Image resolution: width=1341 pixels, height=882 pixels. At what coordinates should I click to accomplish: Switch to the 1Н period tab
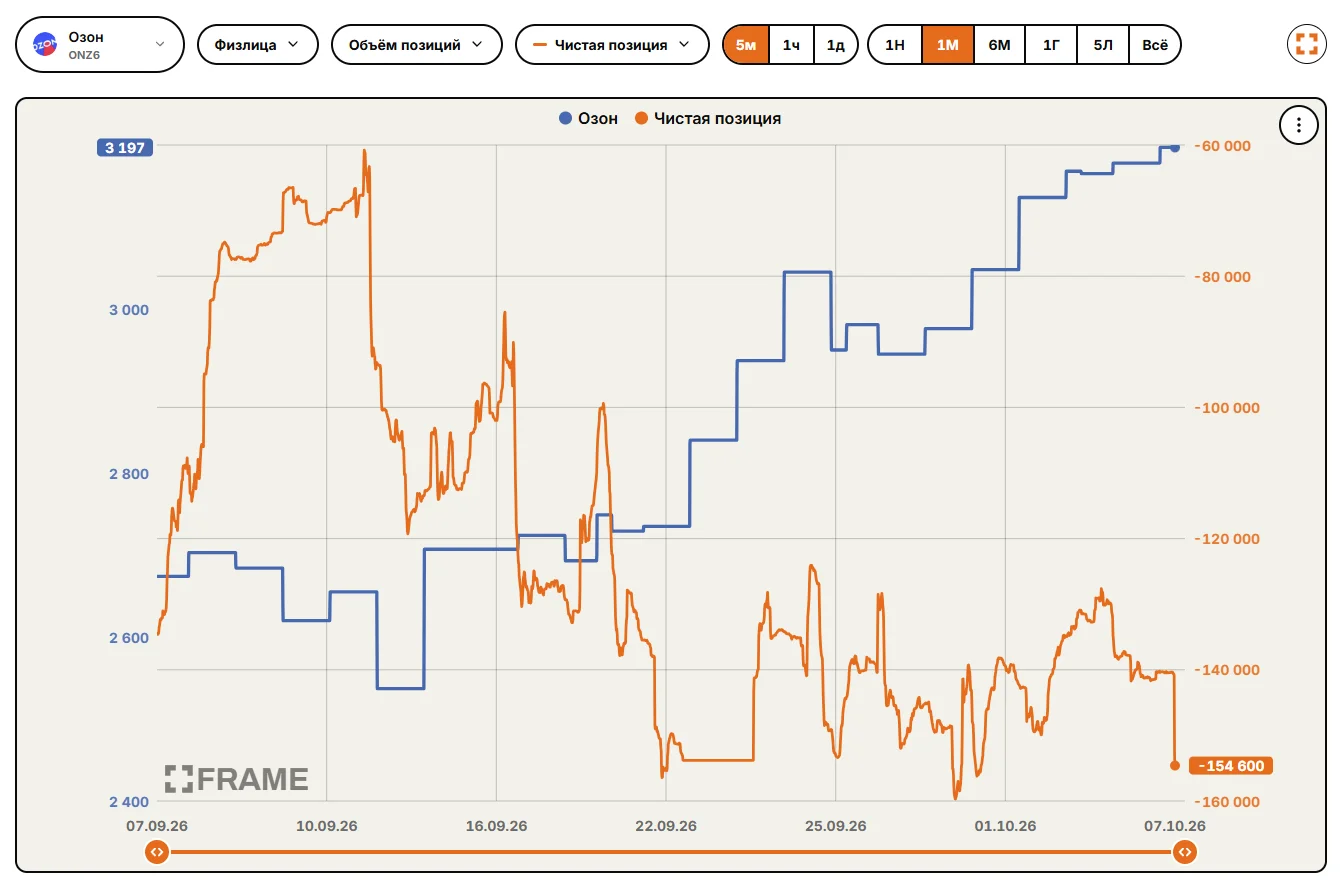coord(895,44)
